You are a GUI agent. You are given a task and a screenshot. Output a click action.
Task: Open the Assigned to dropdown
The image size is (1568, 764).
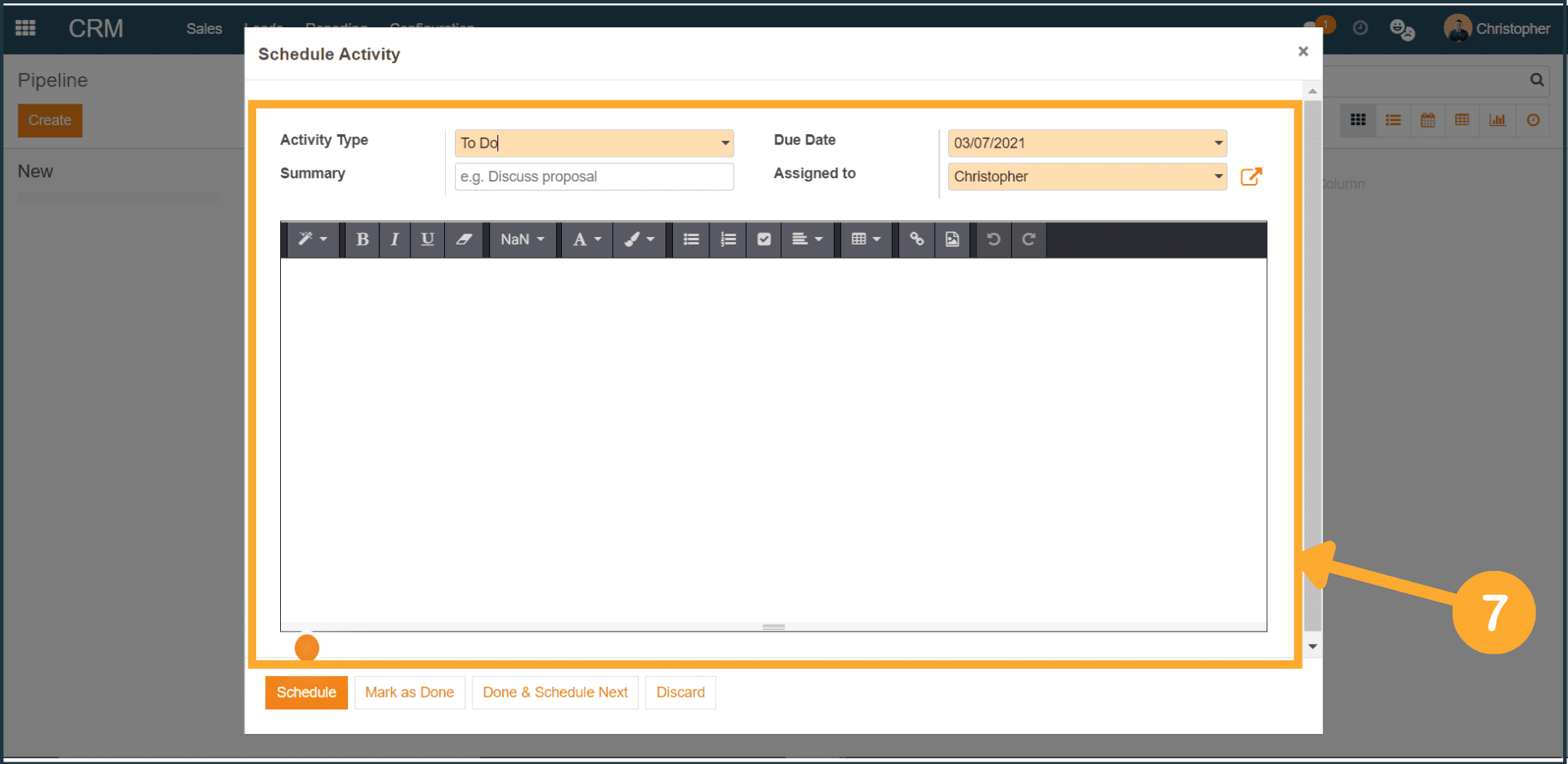[x=1217, y=176]
